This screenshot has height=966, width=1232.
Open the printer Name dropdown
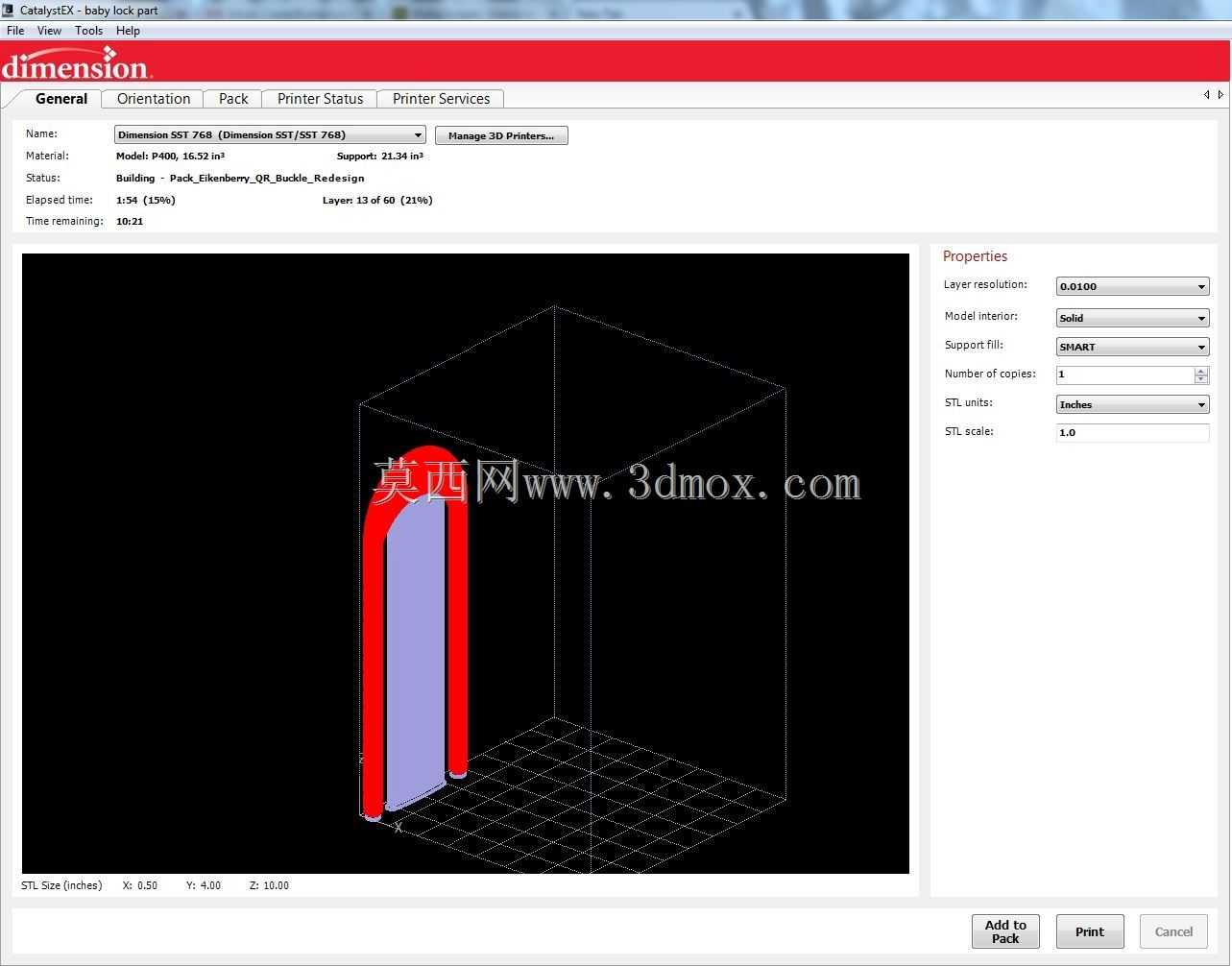(x=270, y=135)
